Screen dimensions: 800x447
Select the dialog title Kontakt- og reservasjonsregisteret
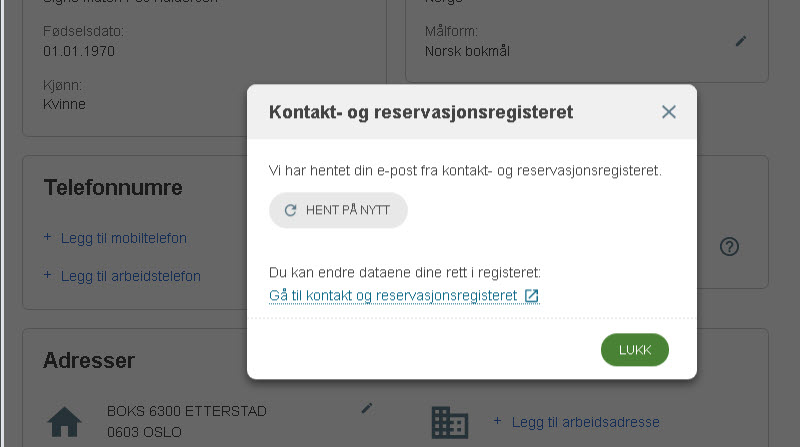coord(421,112)
